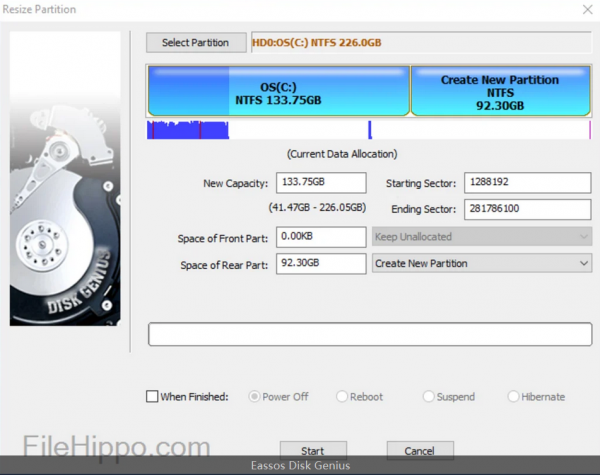Pick the Hibernate radio option
Image resolution: width=600 pixels, height=475 pixels.
click(513, 397)
